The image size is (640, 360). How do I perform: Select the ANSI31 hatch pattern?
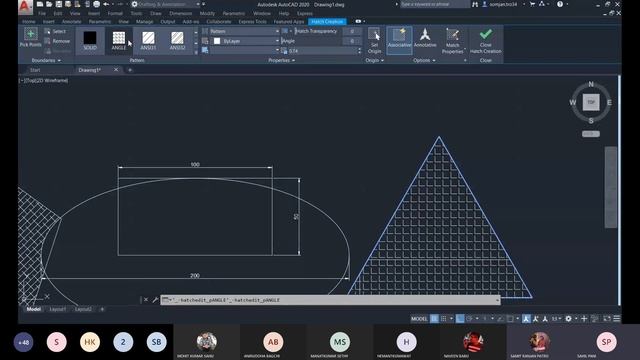[148, 40]
